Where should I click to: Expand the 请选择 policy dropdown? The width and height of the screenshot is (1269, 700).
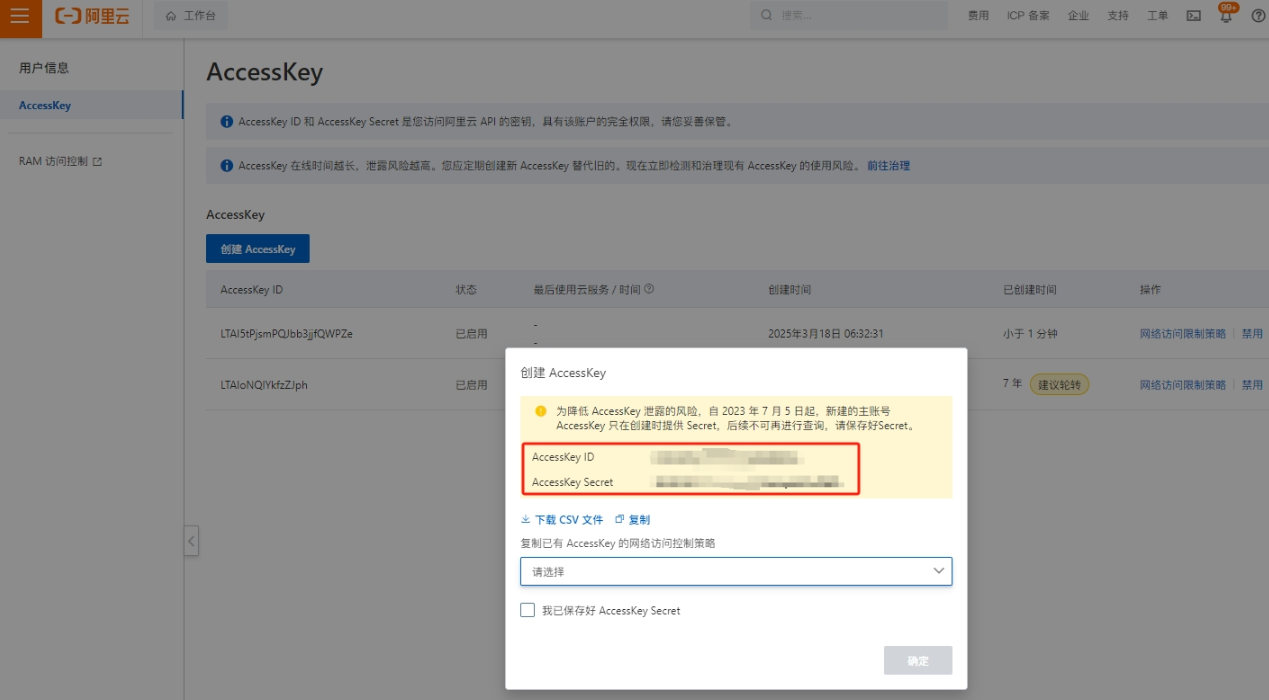736,571
